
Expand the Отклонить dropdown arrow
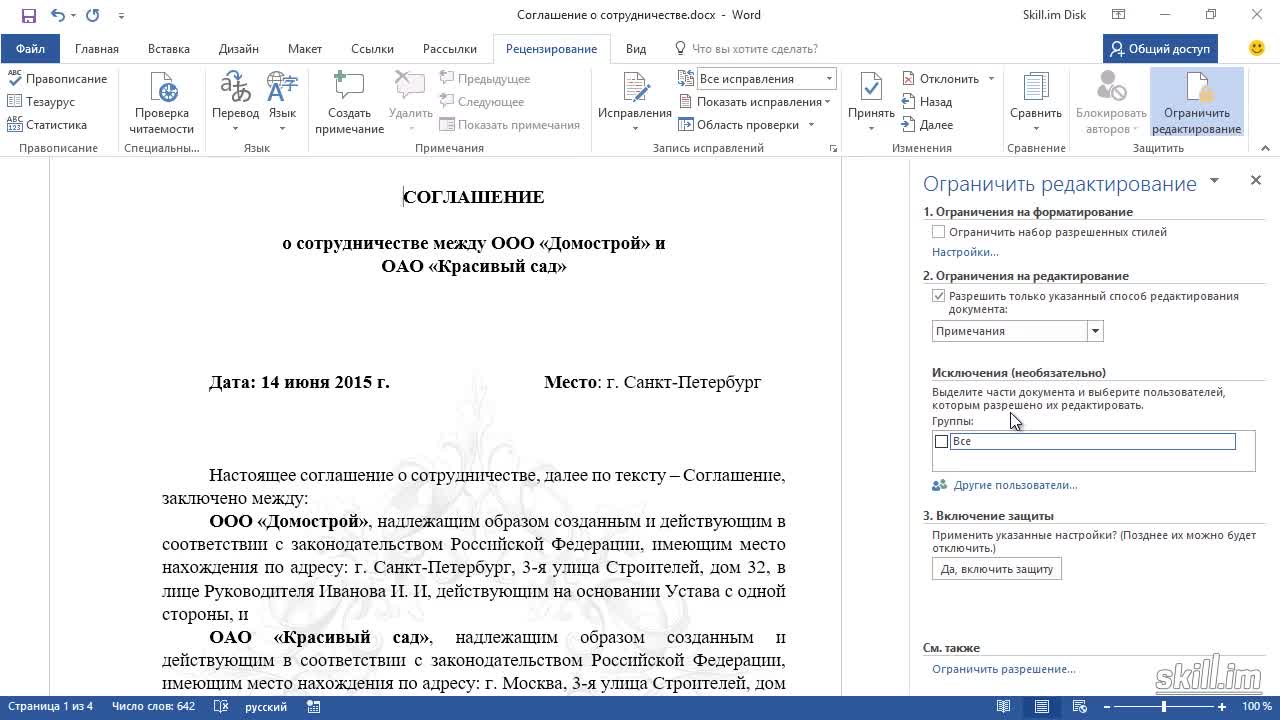(x=991, y=78)
